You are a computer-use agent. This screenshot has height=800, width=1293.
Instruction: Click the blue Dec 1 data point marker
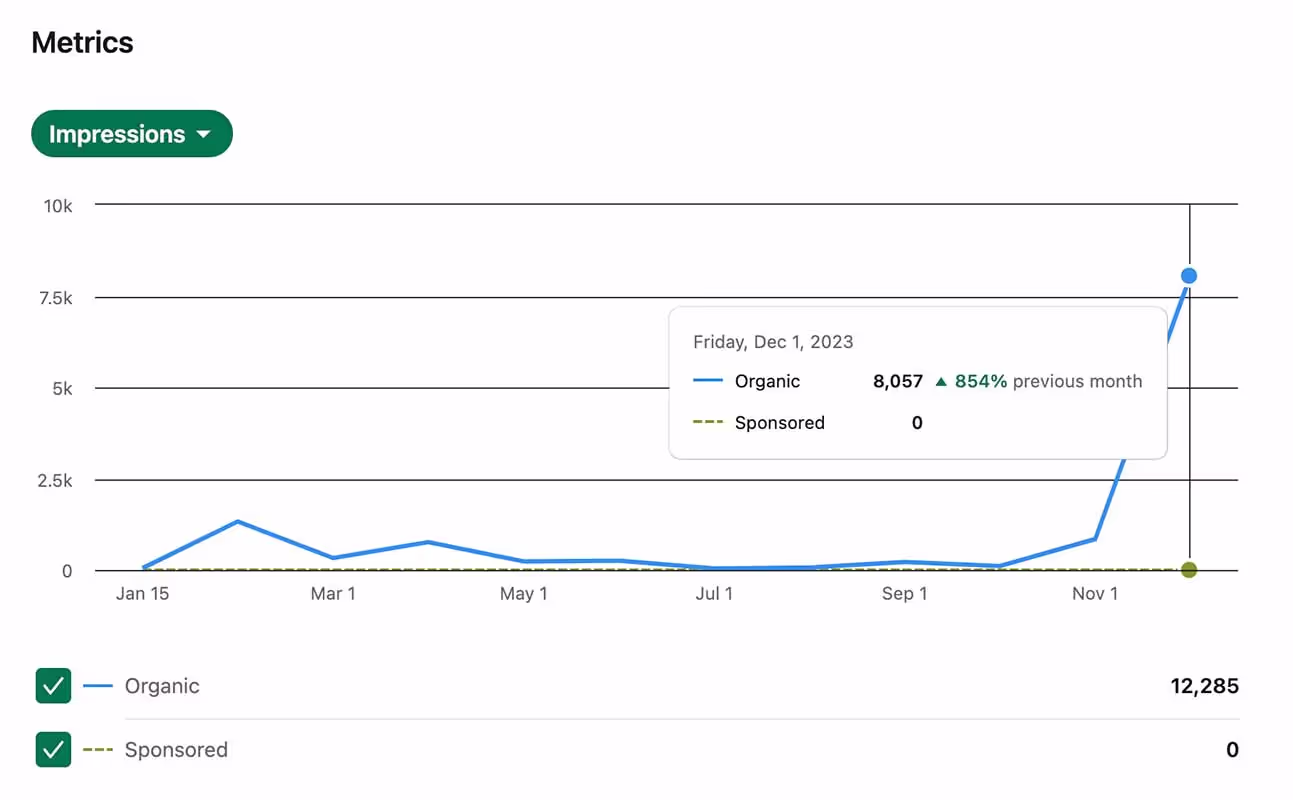pos(1188,275)
